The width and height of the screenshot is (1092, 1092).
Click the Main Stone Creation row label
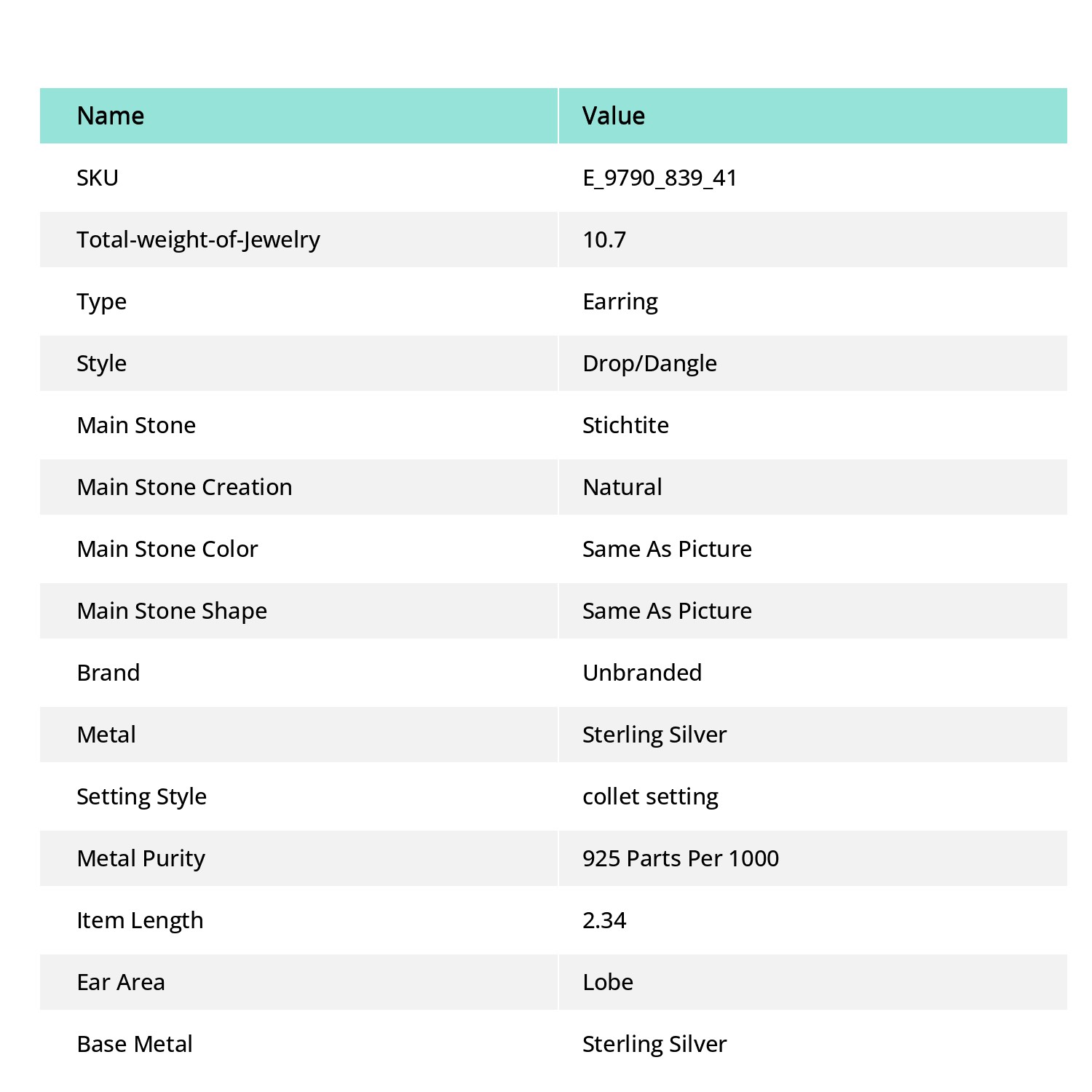point(184,487)
